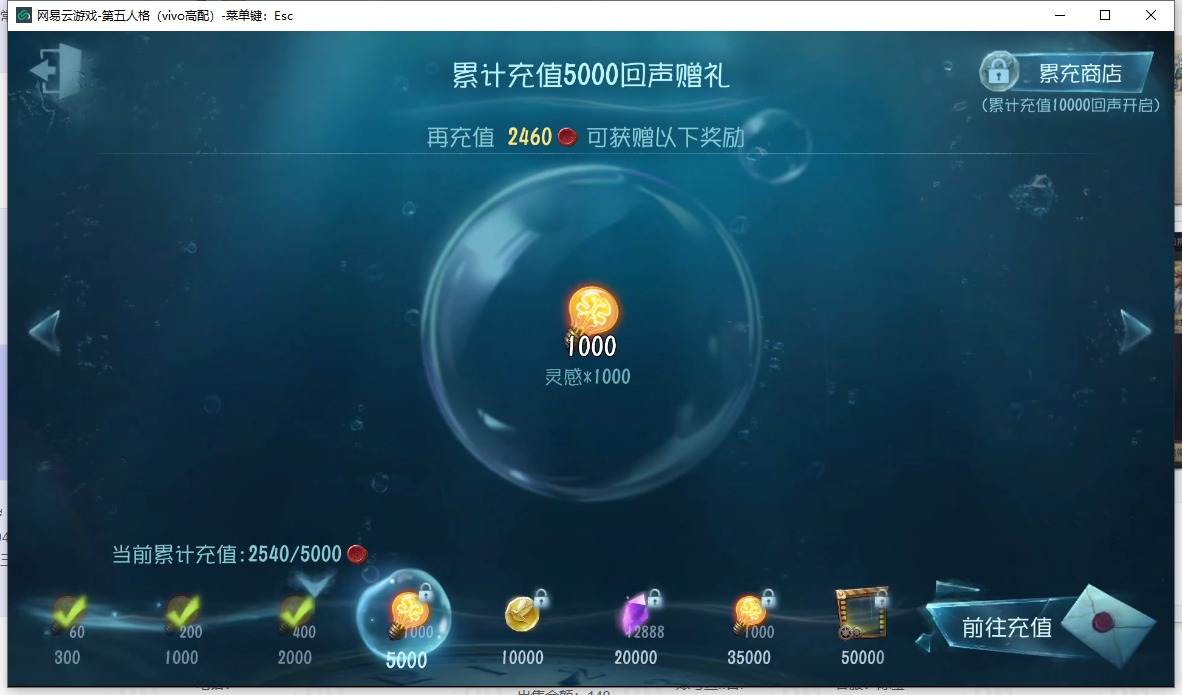Click the exit door icon
This screenshot has width=1182, height=695.
point(57,70)
